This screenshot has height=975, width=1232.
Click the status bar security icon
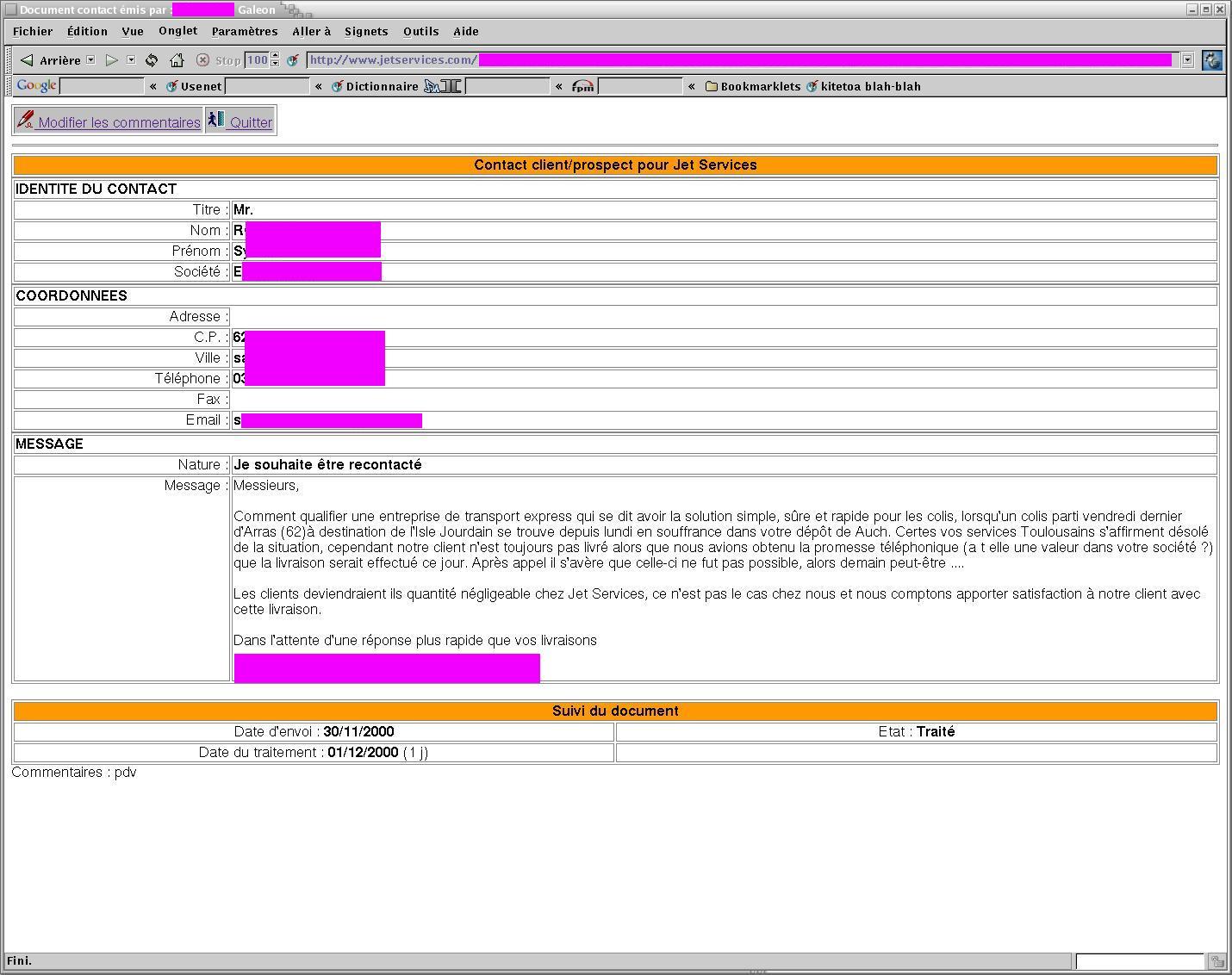coord(1216,961)
